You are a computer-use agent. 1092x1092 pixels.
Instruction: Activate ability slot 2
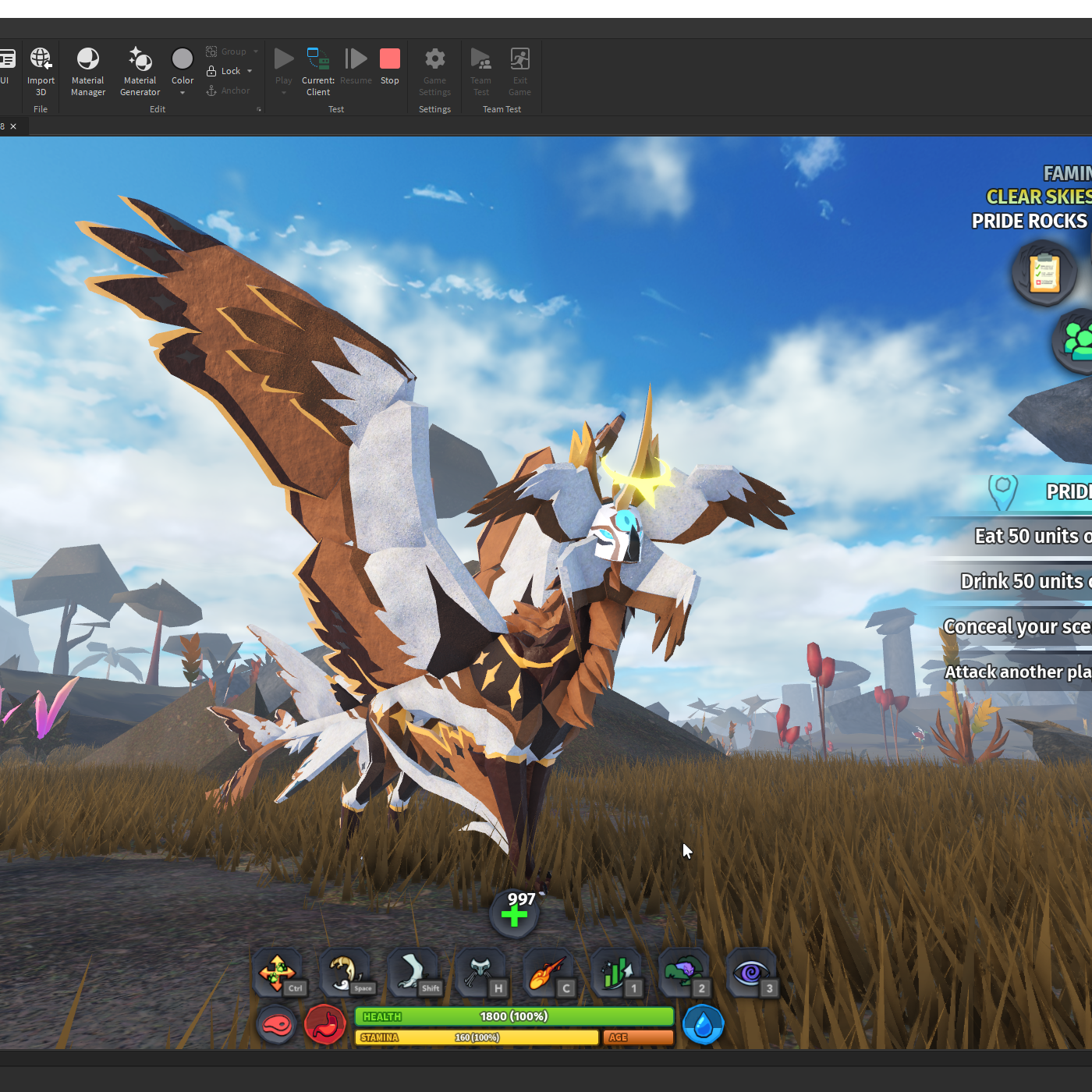[x=684, y=973]
